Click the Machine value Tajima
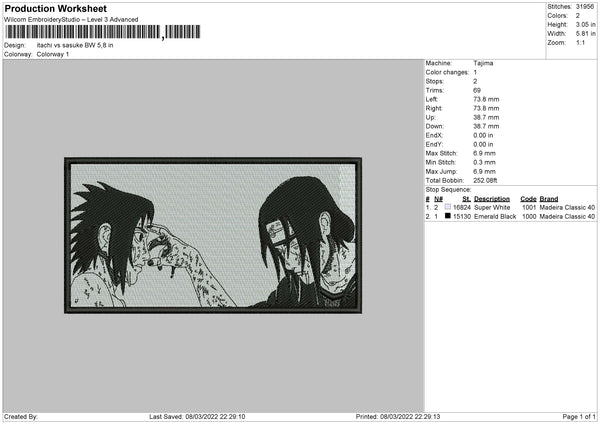The image size is (600, 424). (x=483, y=63)
